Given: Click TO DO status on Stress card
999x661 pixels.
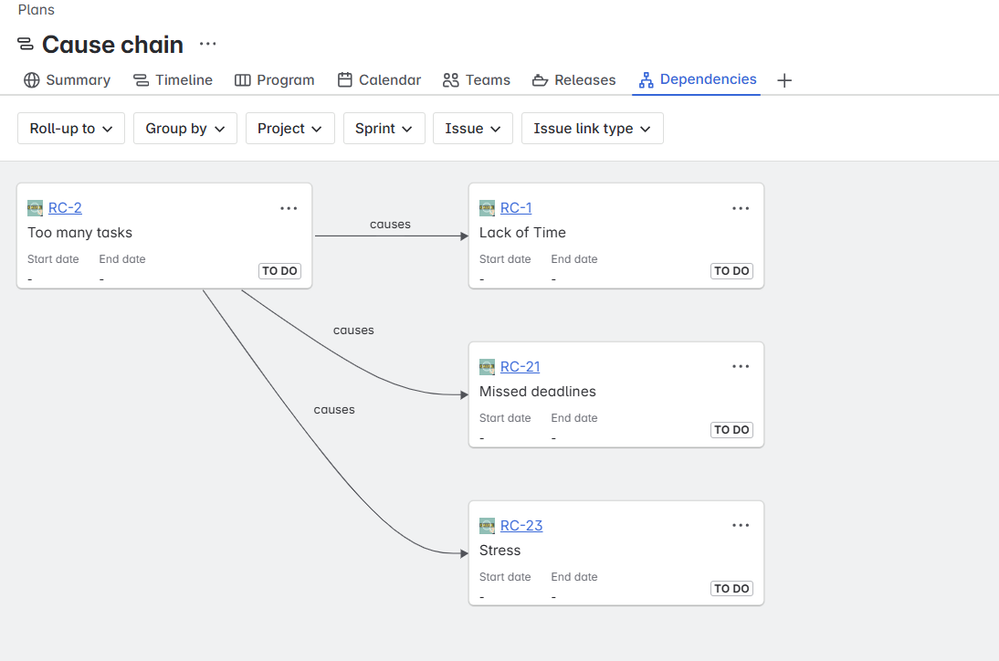Looking at the screenshot, I should point(732,589).
